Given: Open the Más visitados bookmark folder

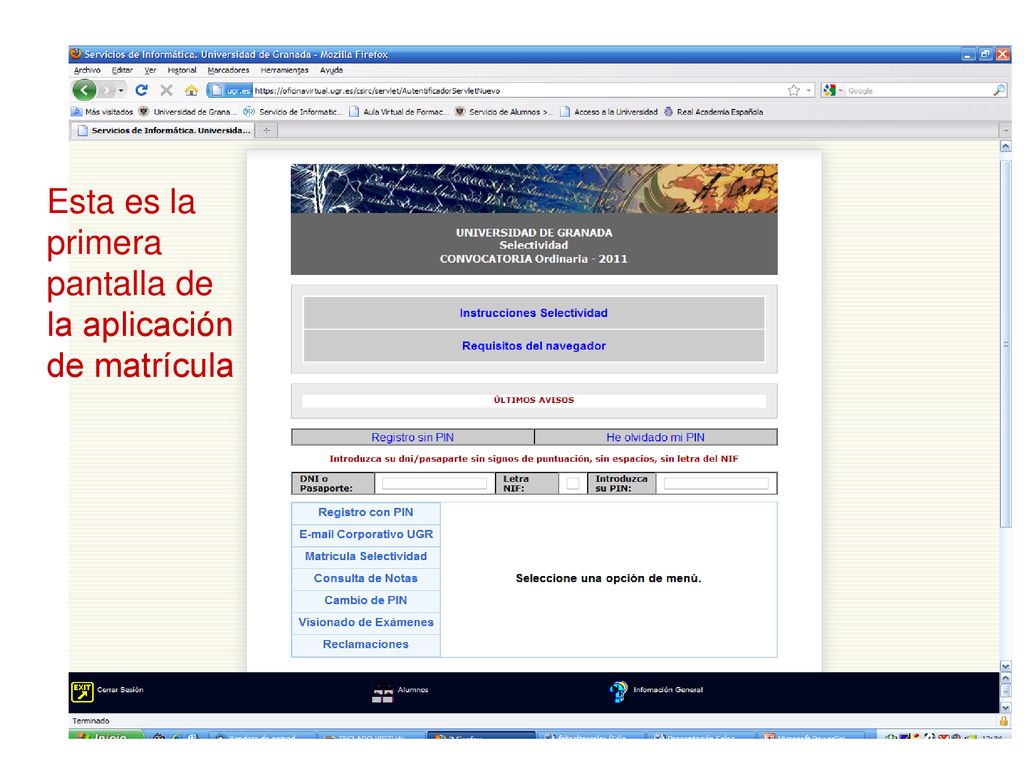Looking at the screenshot, I should (102, 112).
